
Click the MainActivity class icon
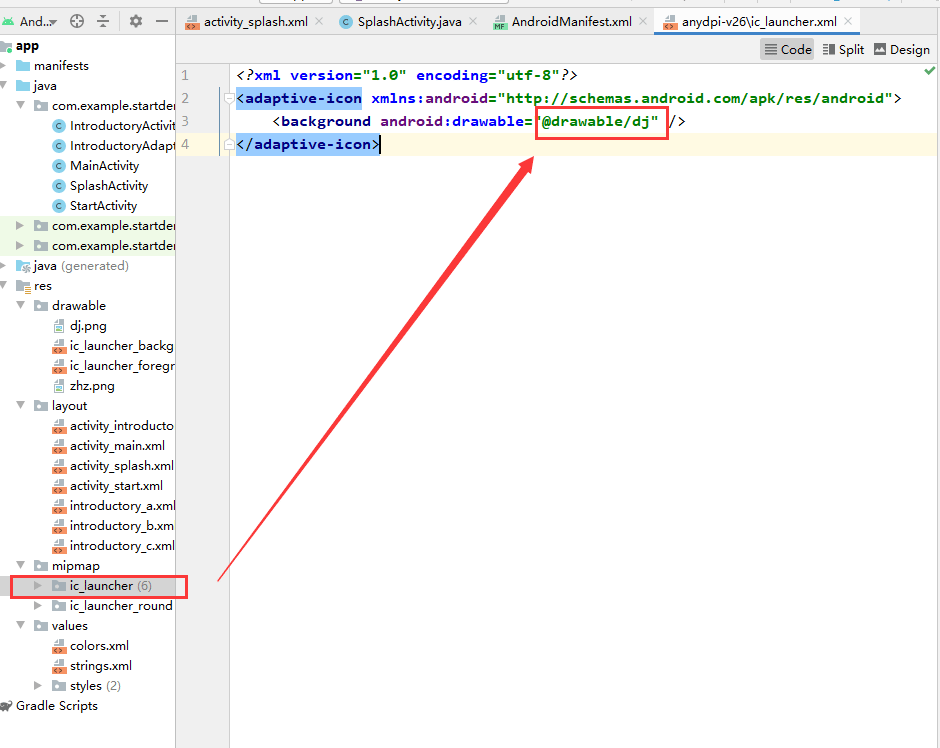click(59, 166)
